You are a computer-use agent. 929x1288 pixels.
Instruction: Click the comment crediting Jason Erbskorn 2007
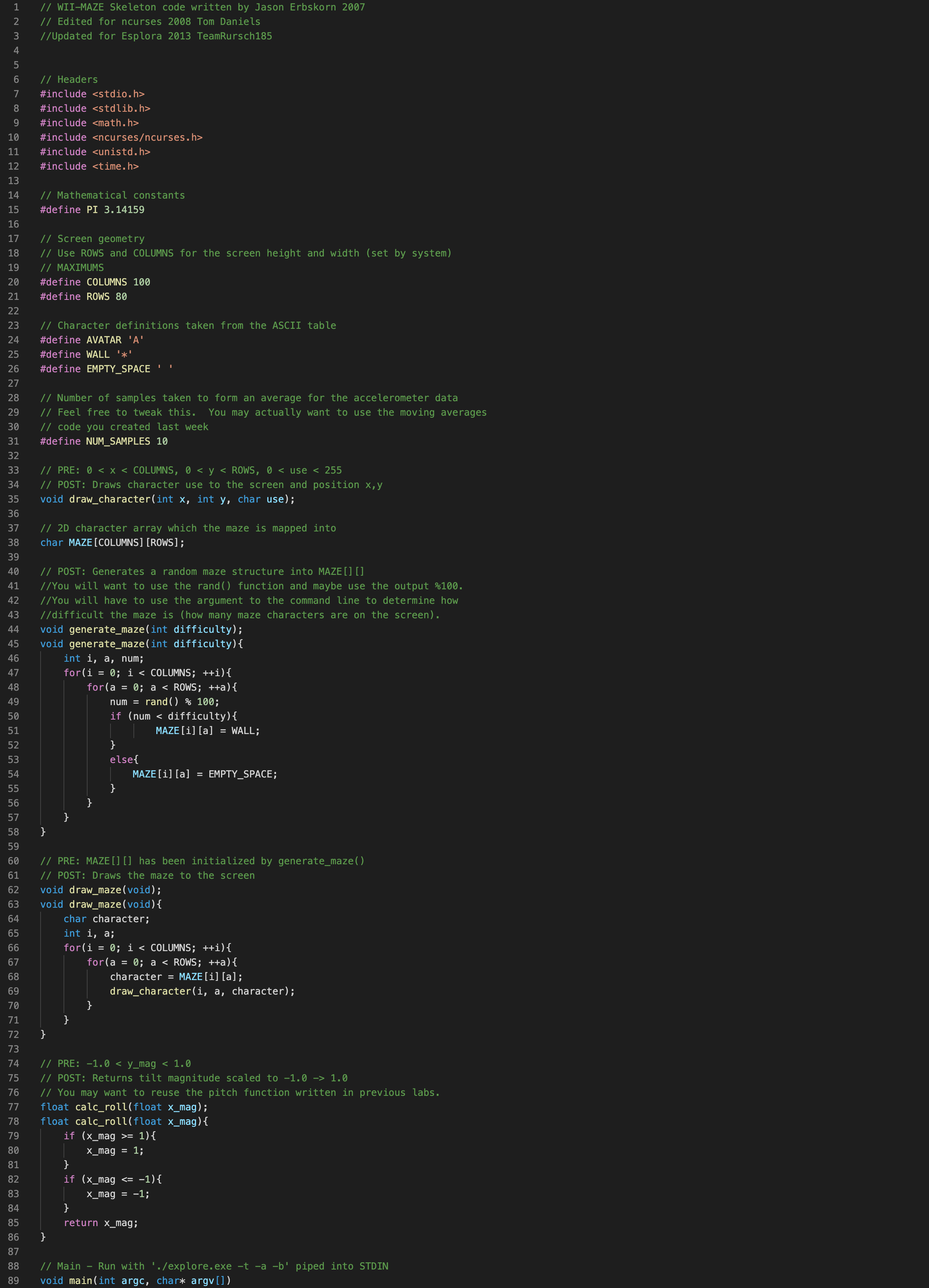point(203,7)
